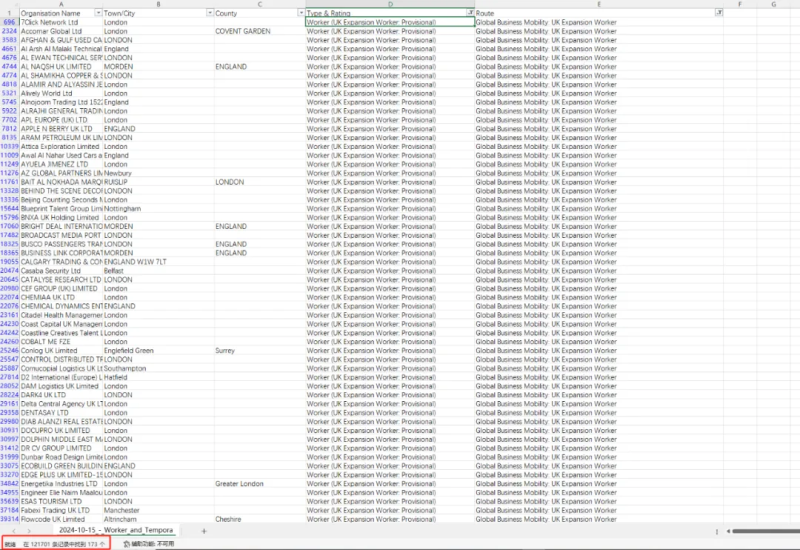Select the DR CV GROUP LIMITED cell

[x=61, y=448]
